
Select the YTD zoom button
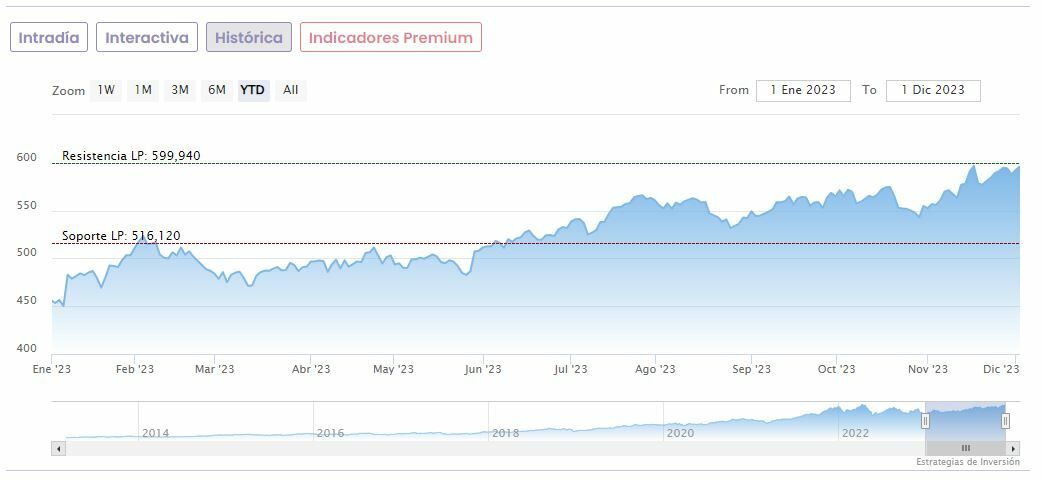click(x=253, y=90)
